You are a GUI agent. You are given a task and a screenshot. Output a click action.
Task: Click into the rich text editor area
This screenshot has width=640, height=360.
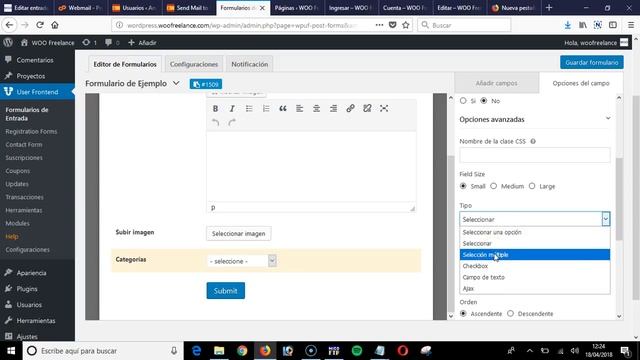(311, 167)
